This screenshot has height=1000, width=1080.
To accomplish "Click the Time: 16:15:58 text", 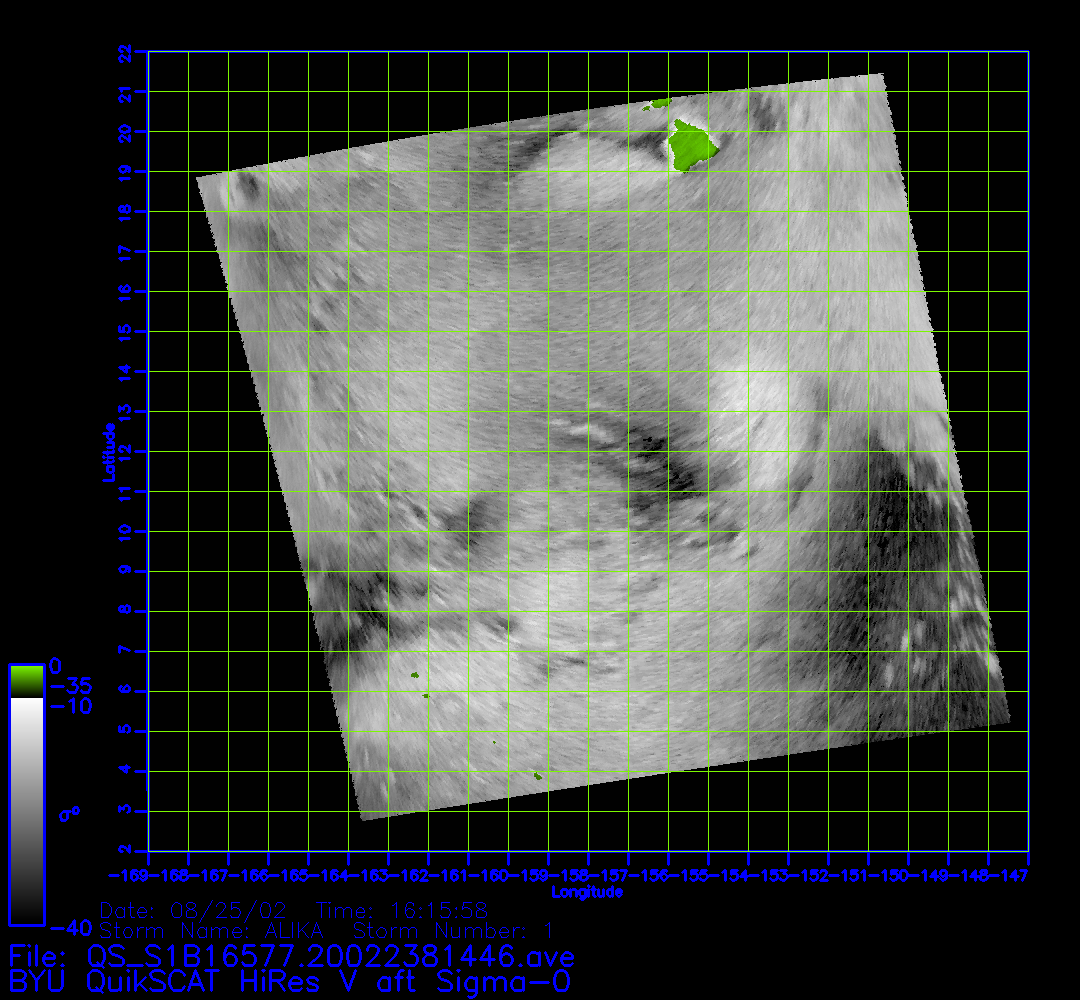I will coord(401,911).
